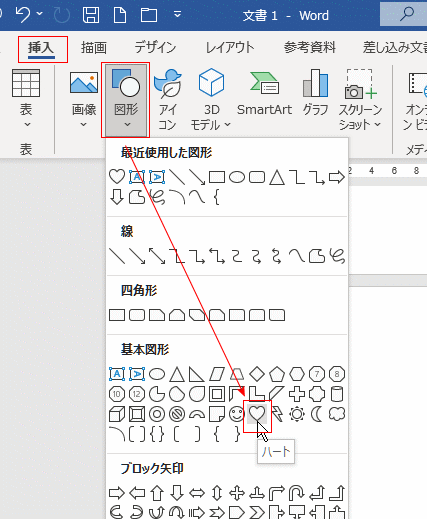Choose the lightning bolt shape

[x=277, y=414]
